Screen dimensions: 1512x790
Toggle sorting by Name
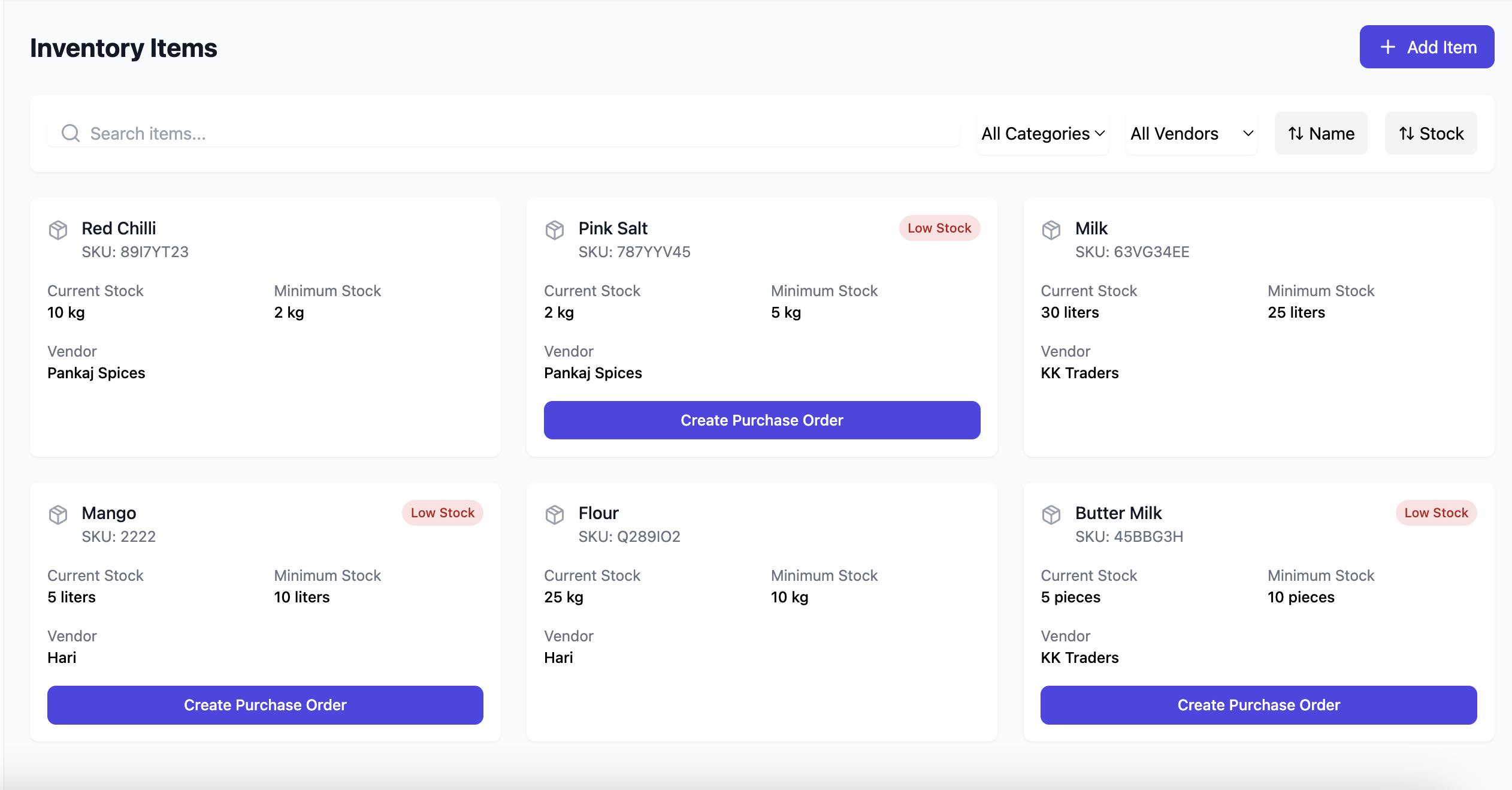coord(1321,133)
